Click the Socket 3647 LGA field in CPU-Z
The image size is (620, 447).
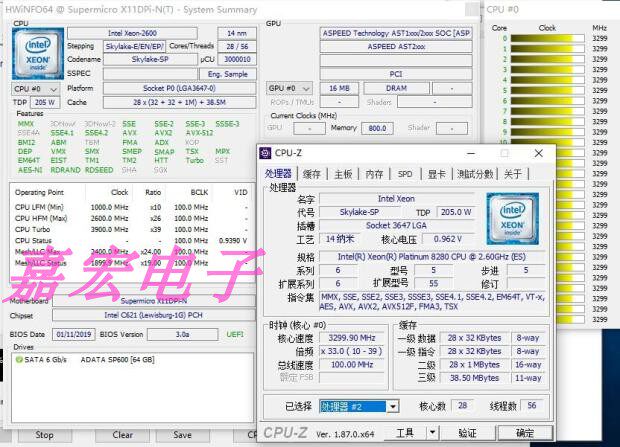(x=396, y=225)
